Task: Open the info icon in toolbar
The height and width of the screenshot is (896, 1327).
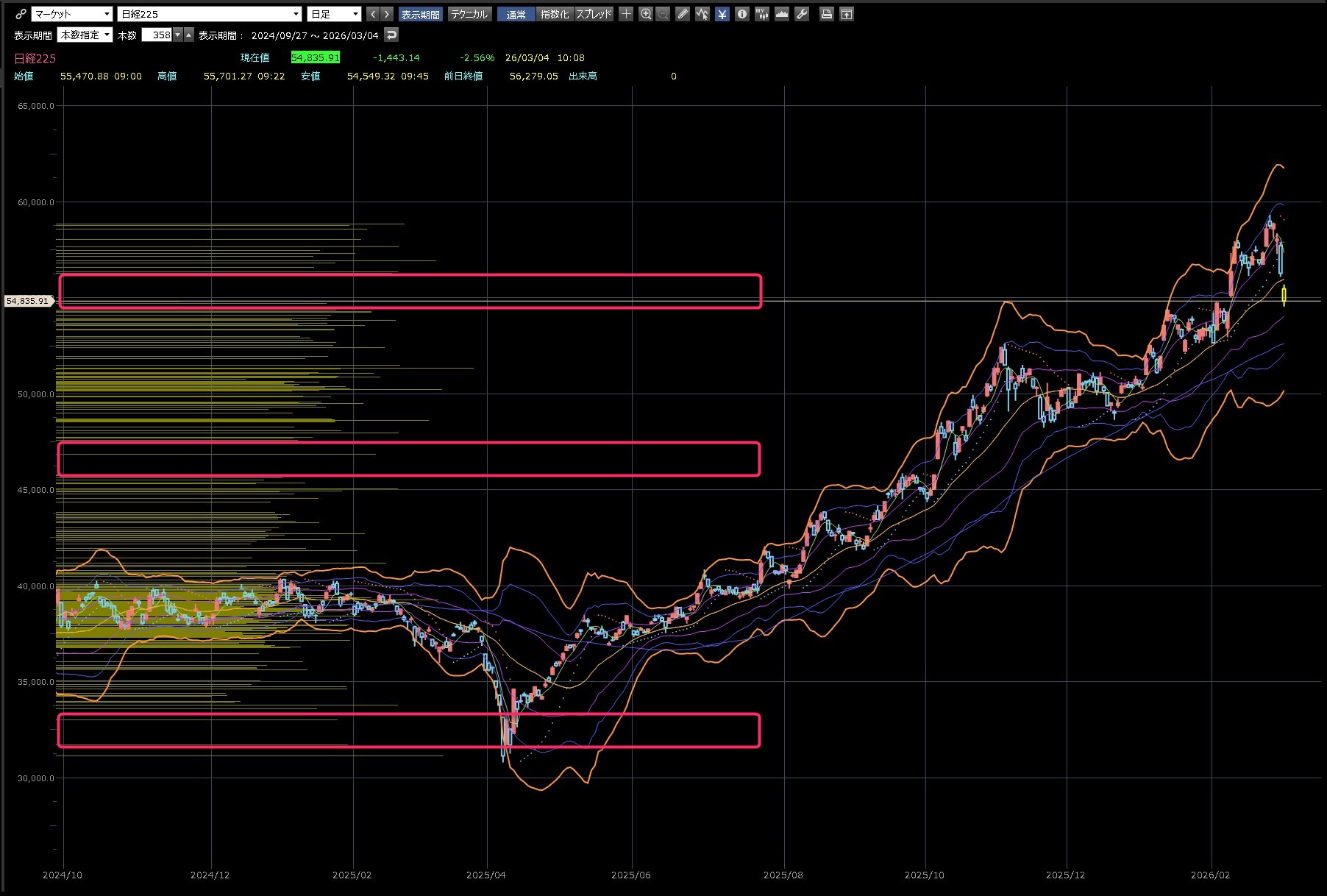Action: (x=741, y=14)
